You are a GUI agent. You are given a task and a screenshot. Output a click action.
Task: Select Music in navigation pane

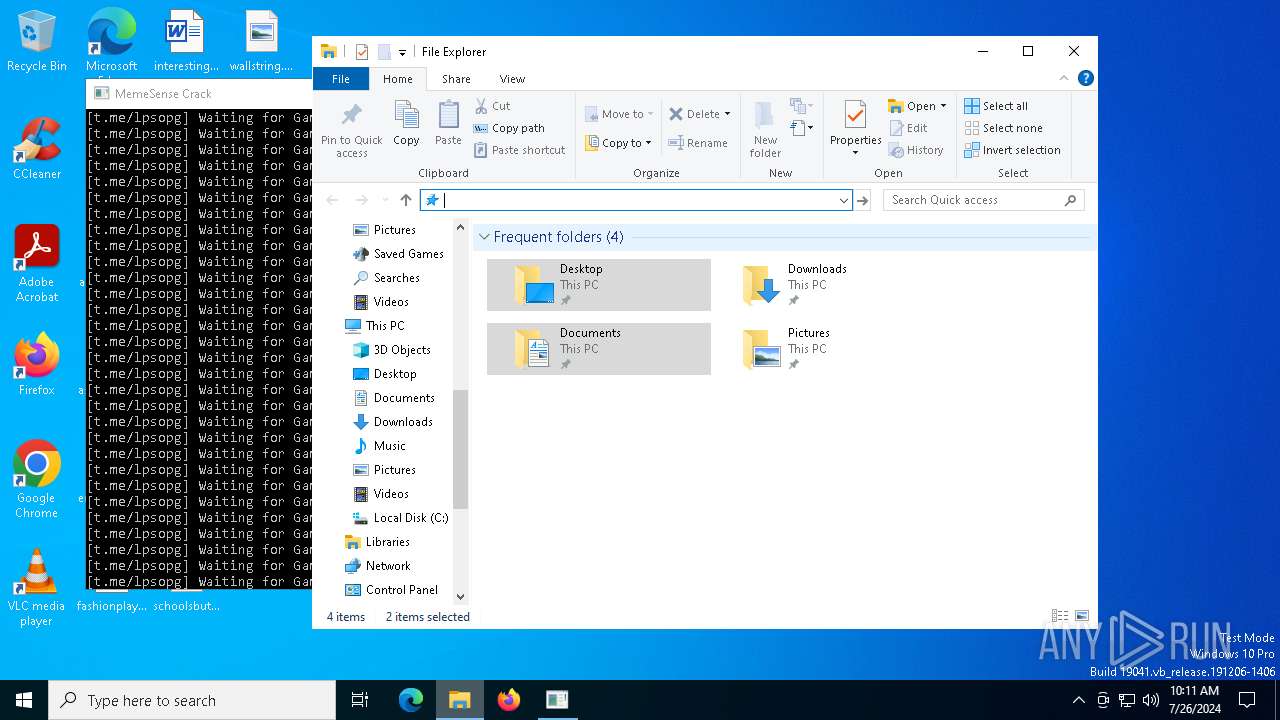tap(379, 446)
